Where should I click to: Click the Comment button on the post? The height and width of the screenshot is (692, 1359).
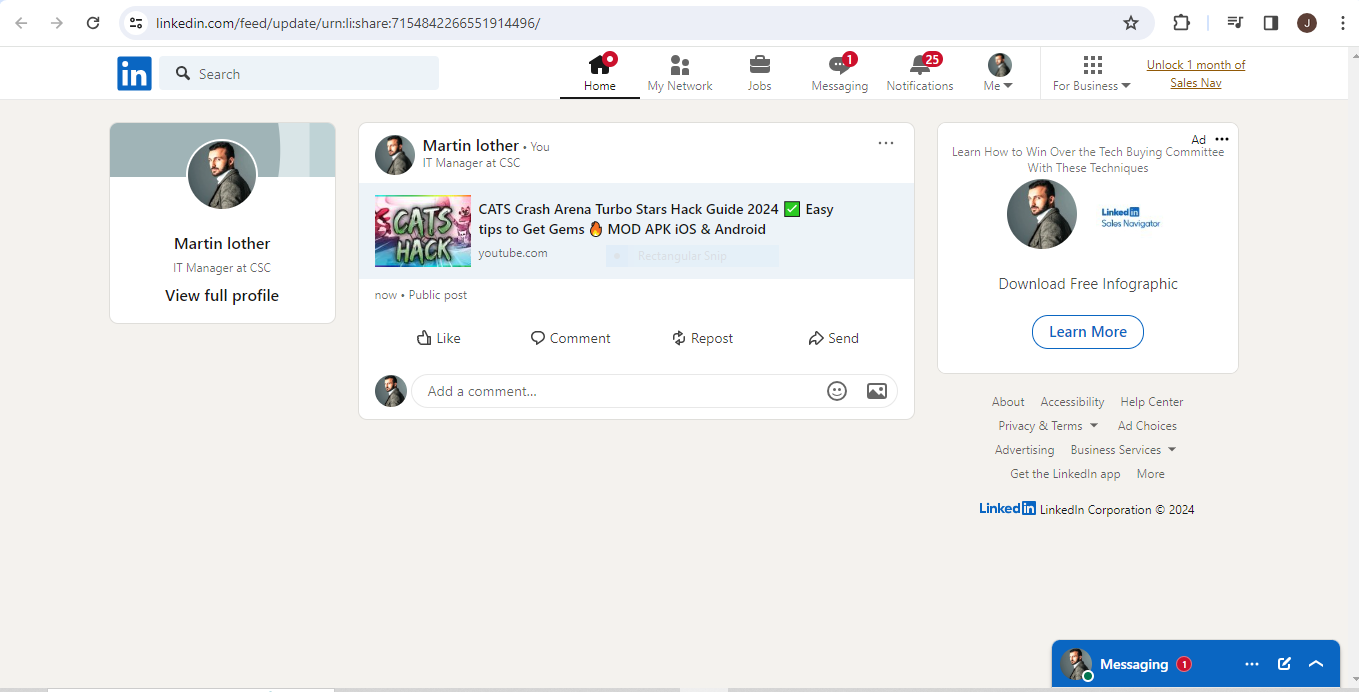tap(570, 338)
